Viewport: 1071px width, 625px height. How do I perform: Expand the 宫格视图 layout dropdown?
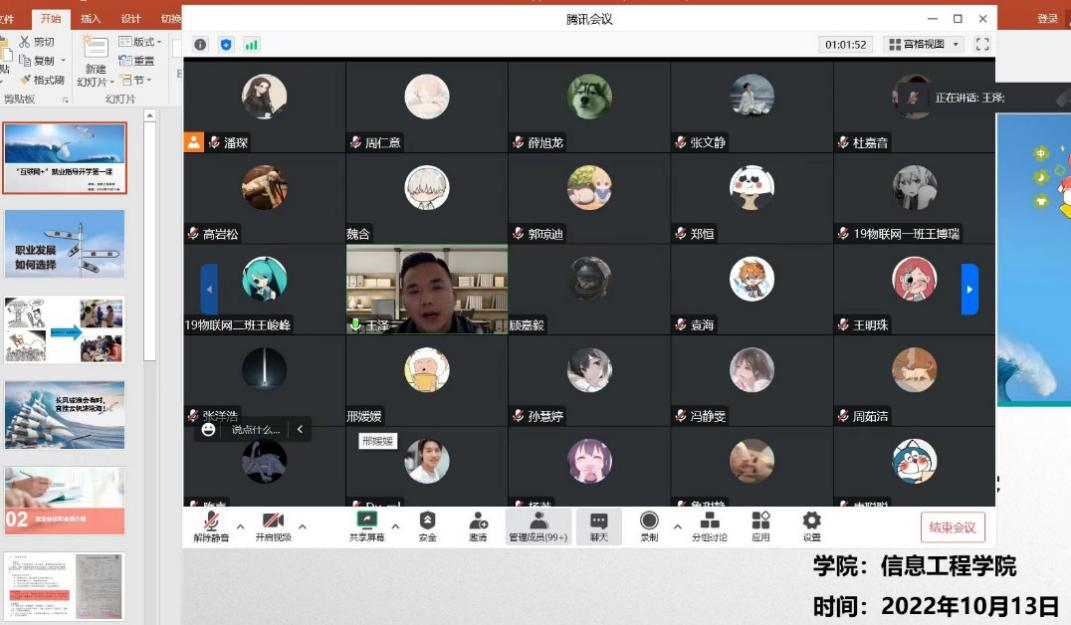coord(957,45)
